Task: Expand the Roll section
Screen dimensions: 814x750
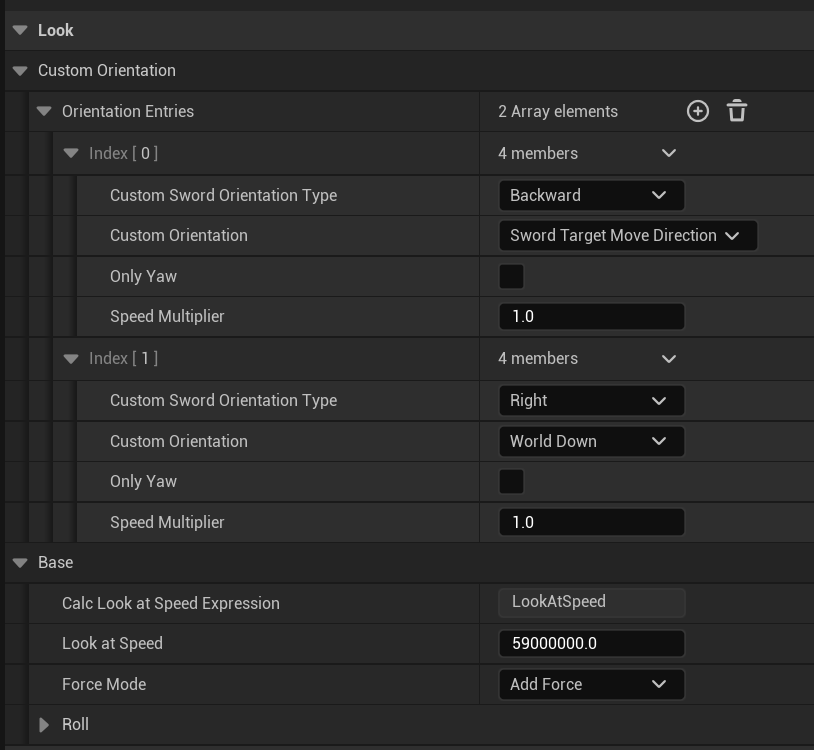Action: [44, 724]
